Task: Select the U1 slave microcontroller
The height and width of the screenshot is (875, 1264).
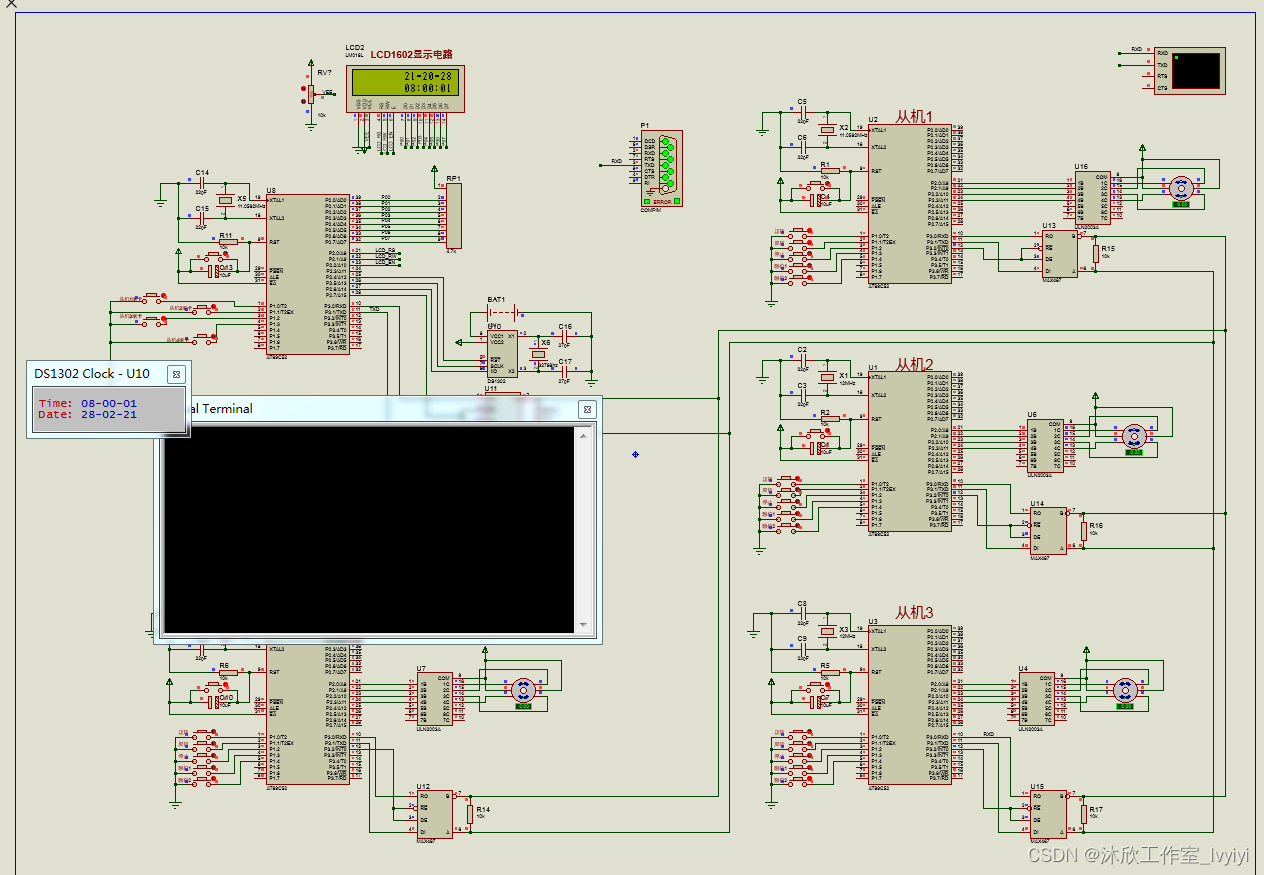Action: tap(909, 452)
